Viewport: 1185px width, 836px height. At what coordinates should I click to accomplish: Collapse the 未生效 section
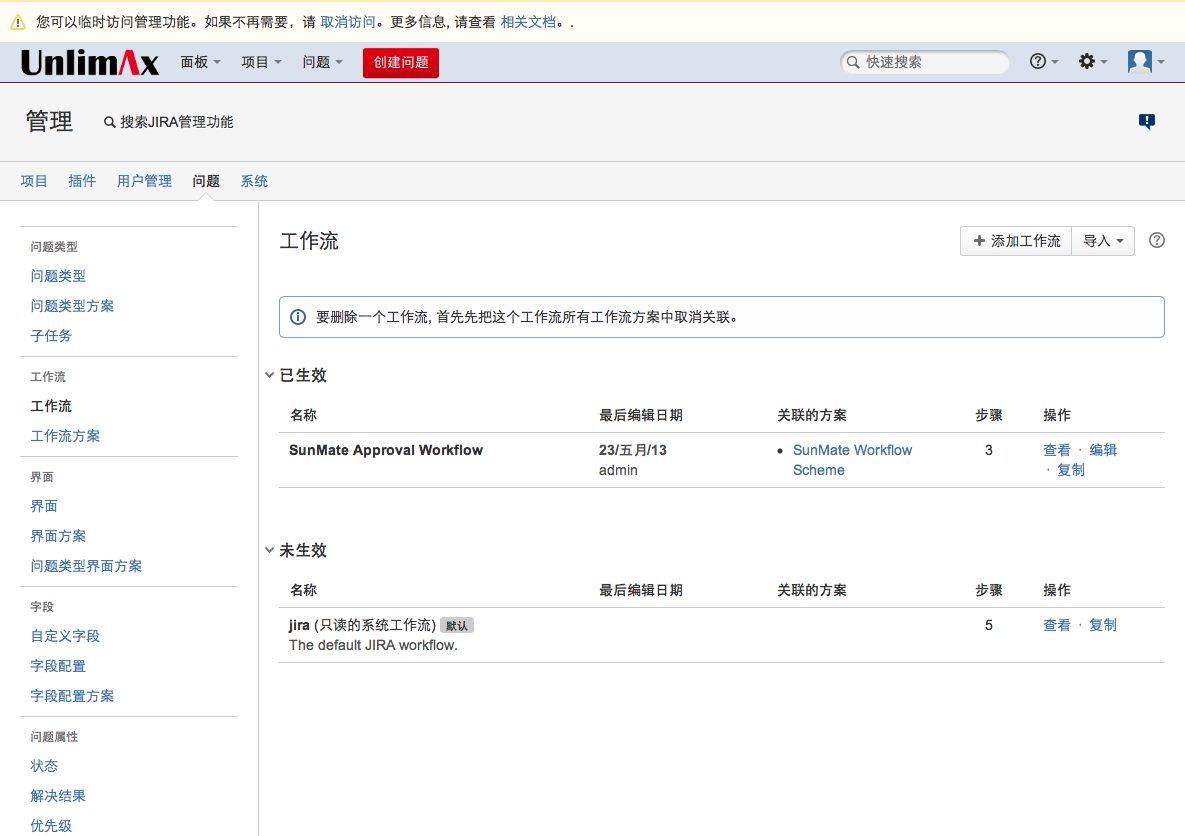[x=270, y=551]
